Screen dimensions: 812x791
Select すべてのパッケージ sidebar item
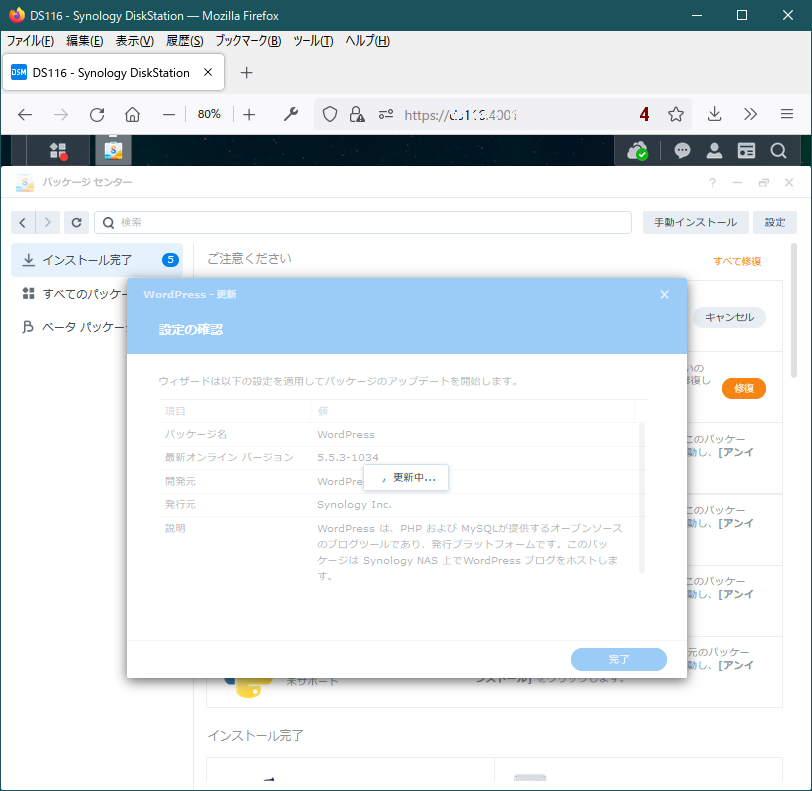74,294
